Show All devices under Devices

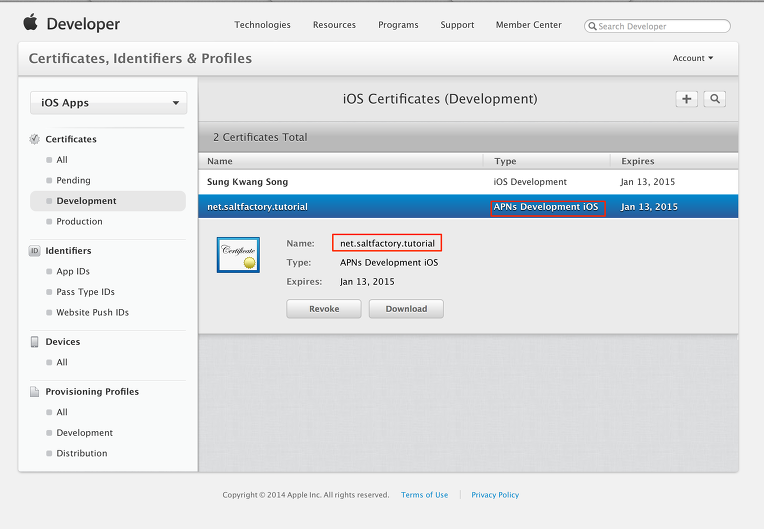point(62,362)
